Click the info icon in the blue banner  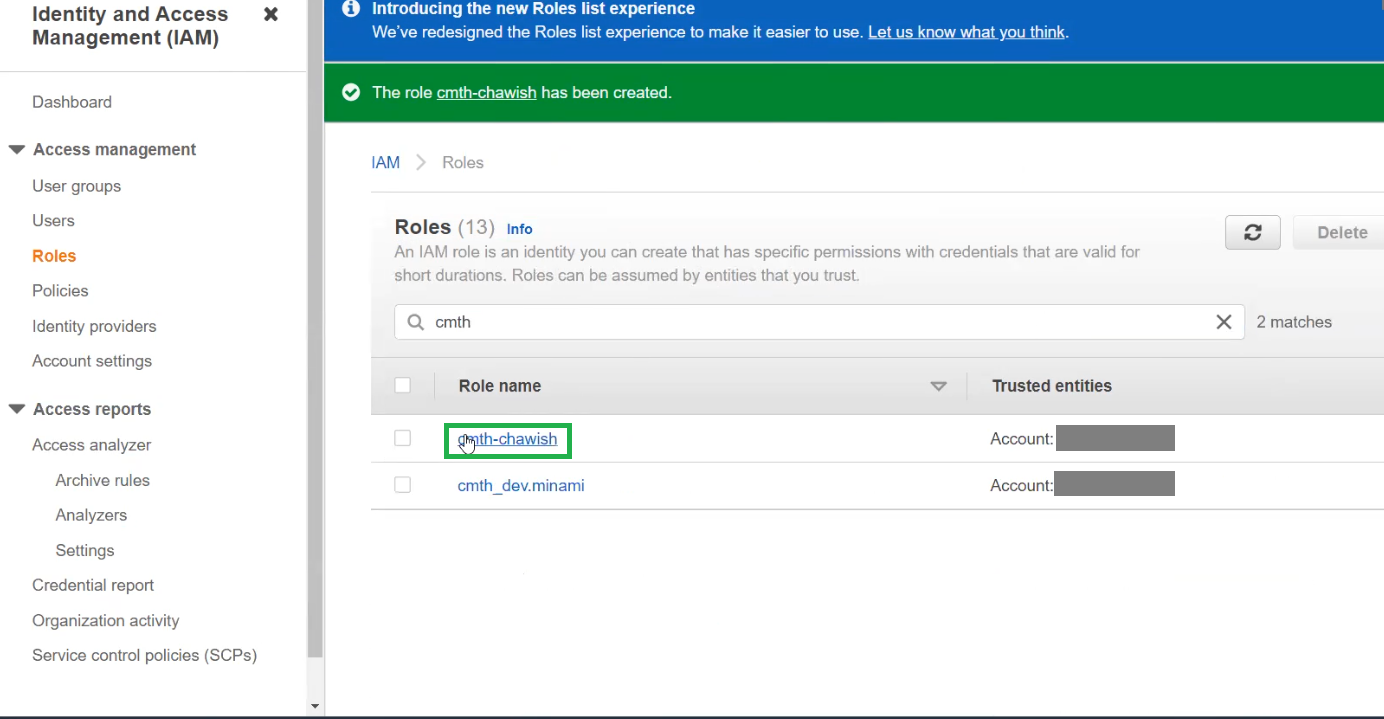click(x=350, y=9)
